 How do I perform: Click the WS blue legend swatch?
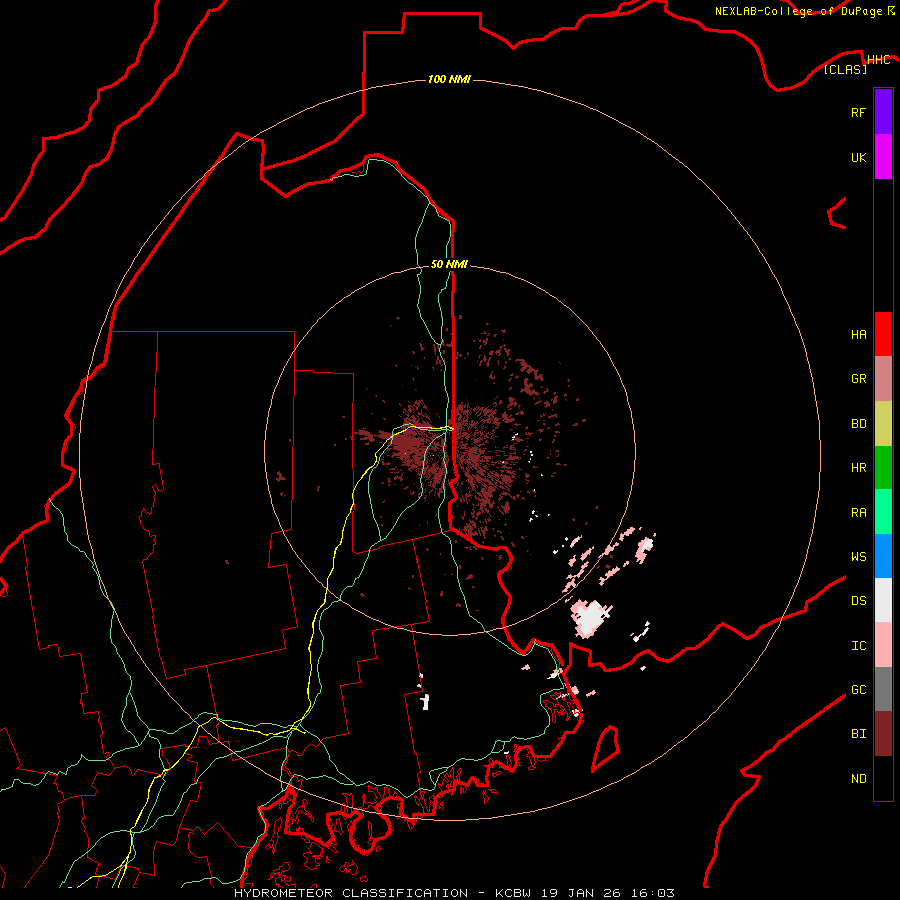(883, 556)
